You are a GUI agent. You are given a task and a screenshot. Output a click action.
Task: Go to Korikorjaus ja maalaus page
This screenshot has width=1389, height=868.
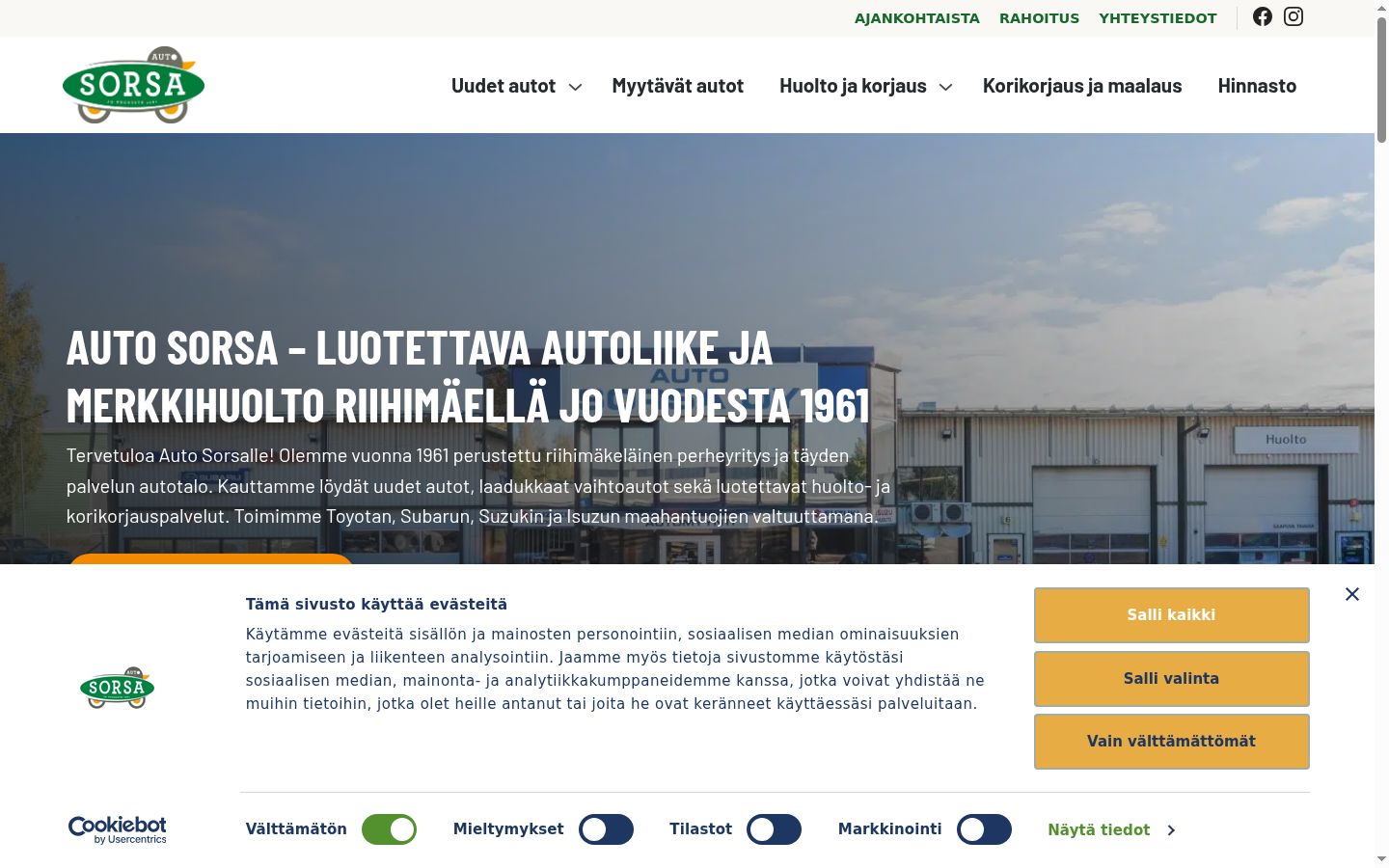pyautogui.click(x=1082, y=86)
